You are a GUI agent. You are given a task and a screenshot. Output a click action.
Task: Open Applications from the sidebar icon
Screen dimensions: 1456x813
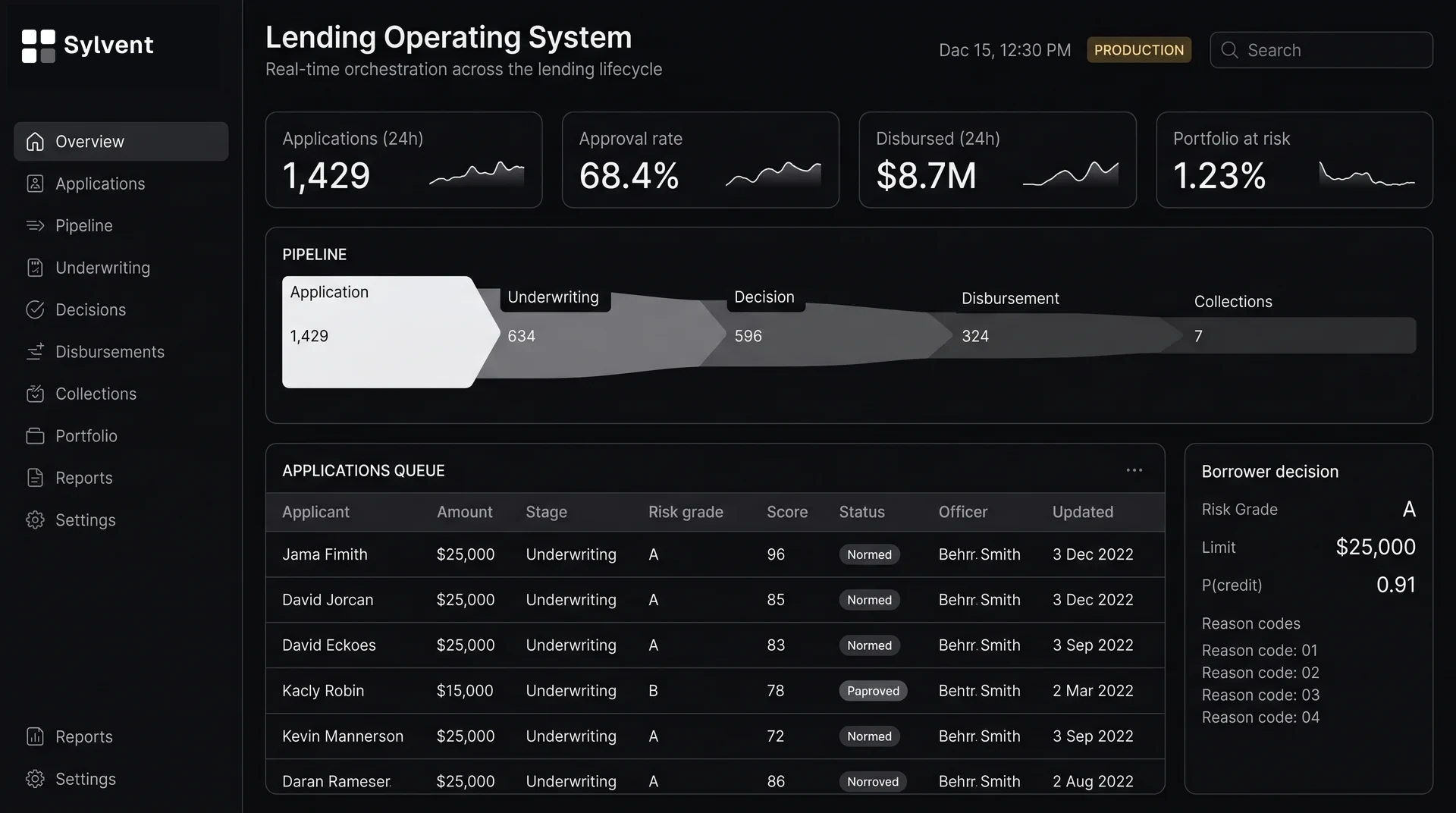[35, 184]
